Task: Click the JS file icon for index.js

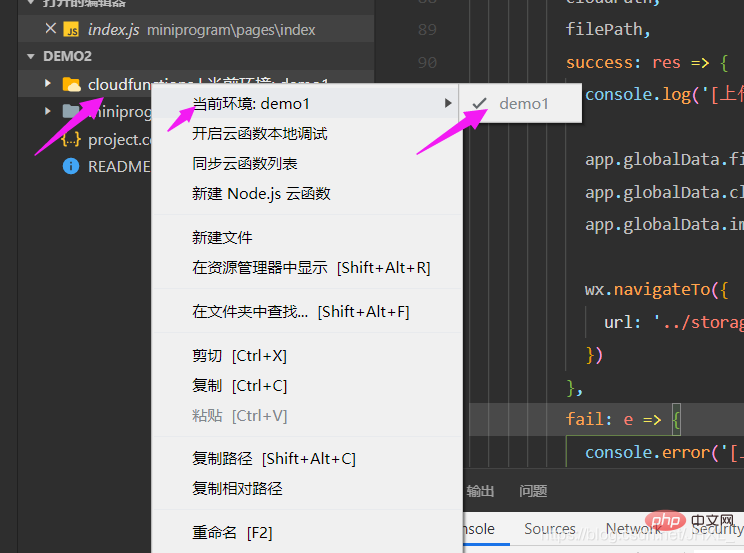Action: click(72, 29)
